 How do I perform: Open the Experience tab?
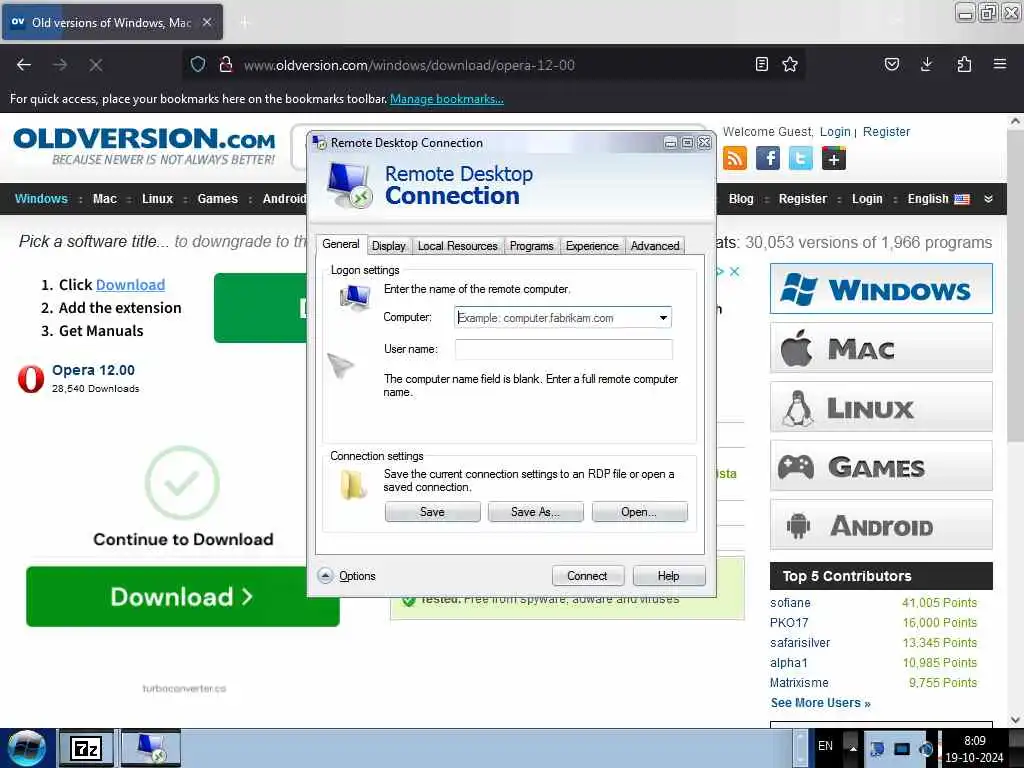click(x=592, y=246)
